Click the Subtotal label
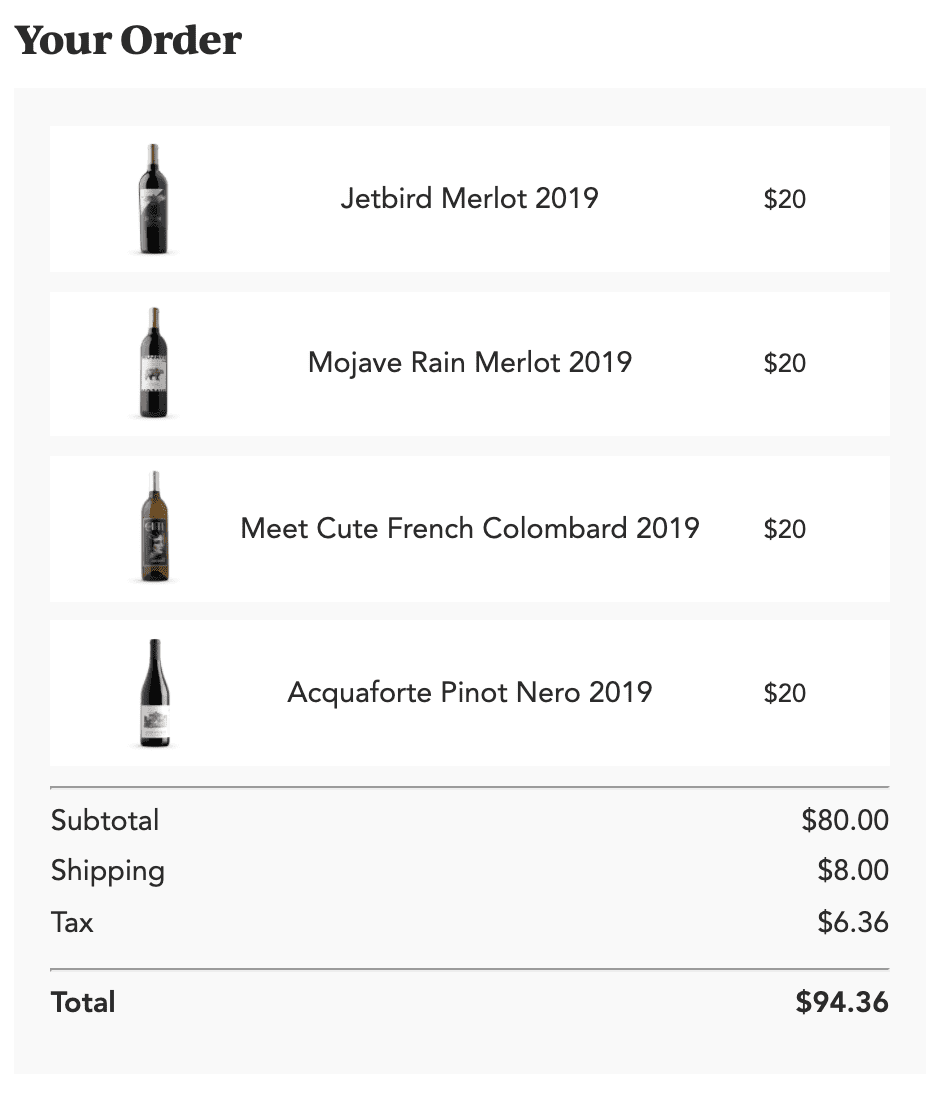 click(105, 820)
